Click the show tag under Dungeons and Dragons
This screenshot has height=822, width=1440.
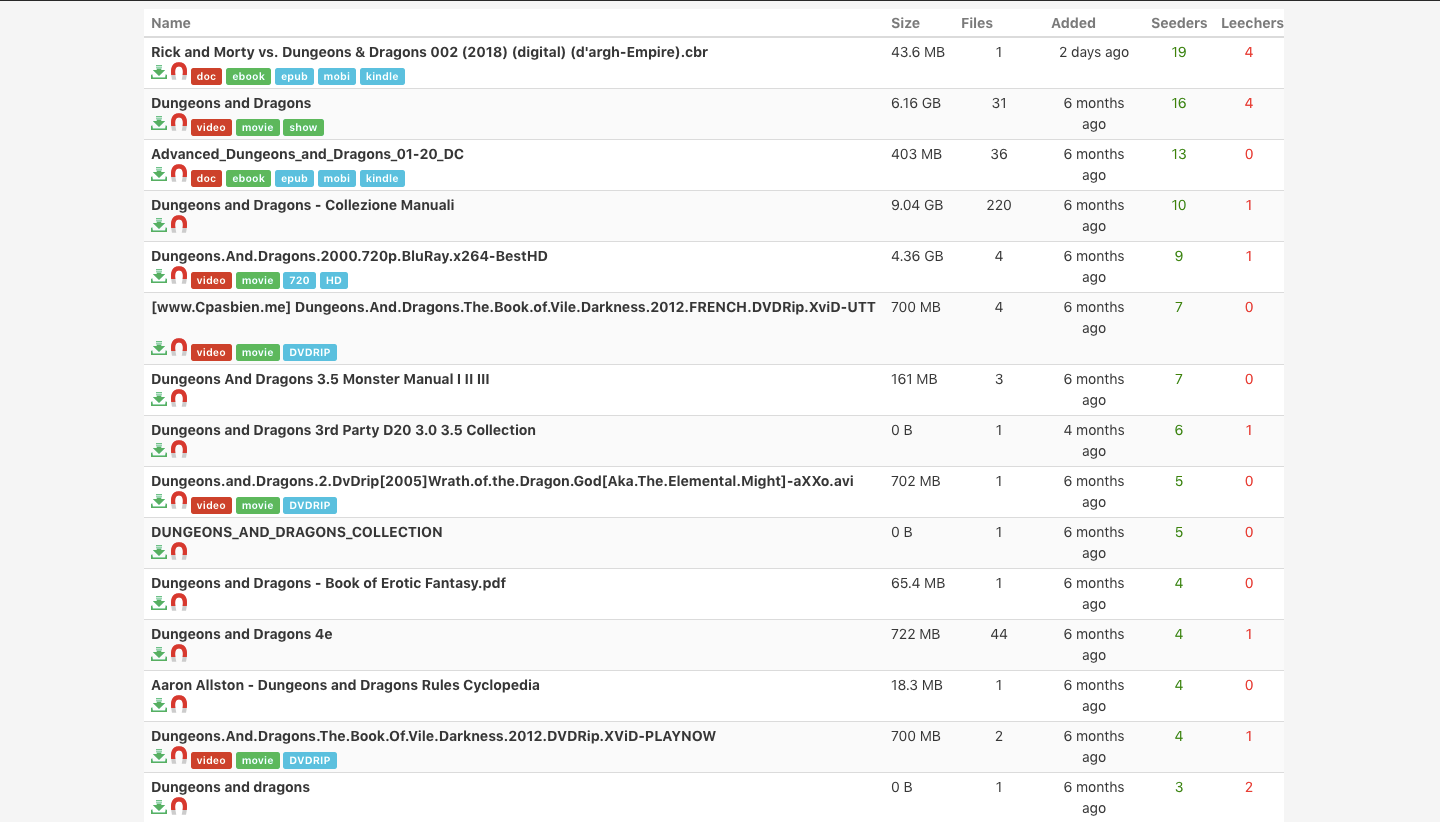[x=303, y=127]
